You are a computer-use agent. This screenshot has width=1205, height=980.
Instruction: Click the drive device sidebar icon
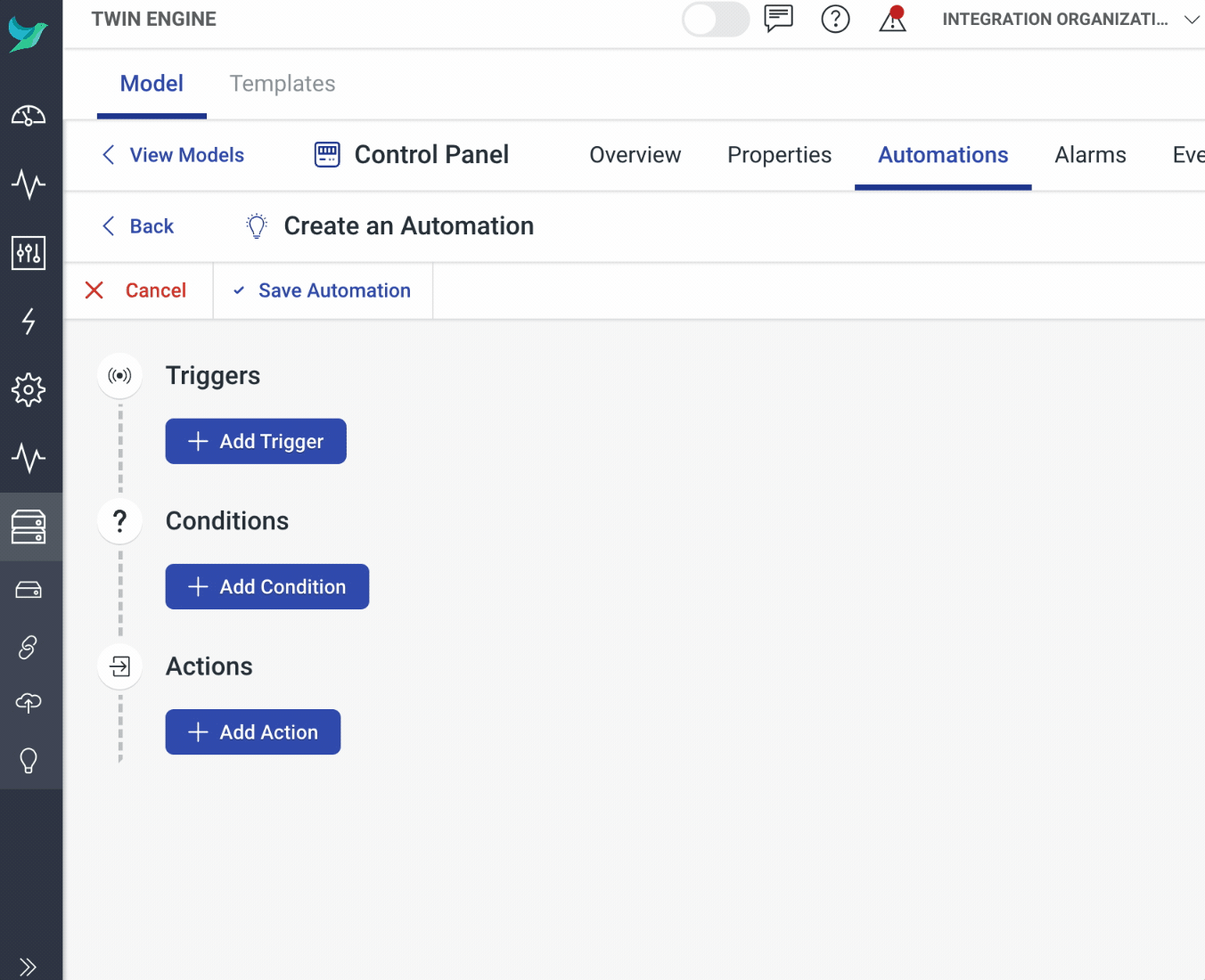pos(29,590)
